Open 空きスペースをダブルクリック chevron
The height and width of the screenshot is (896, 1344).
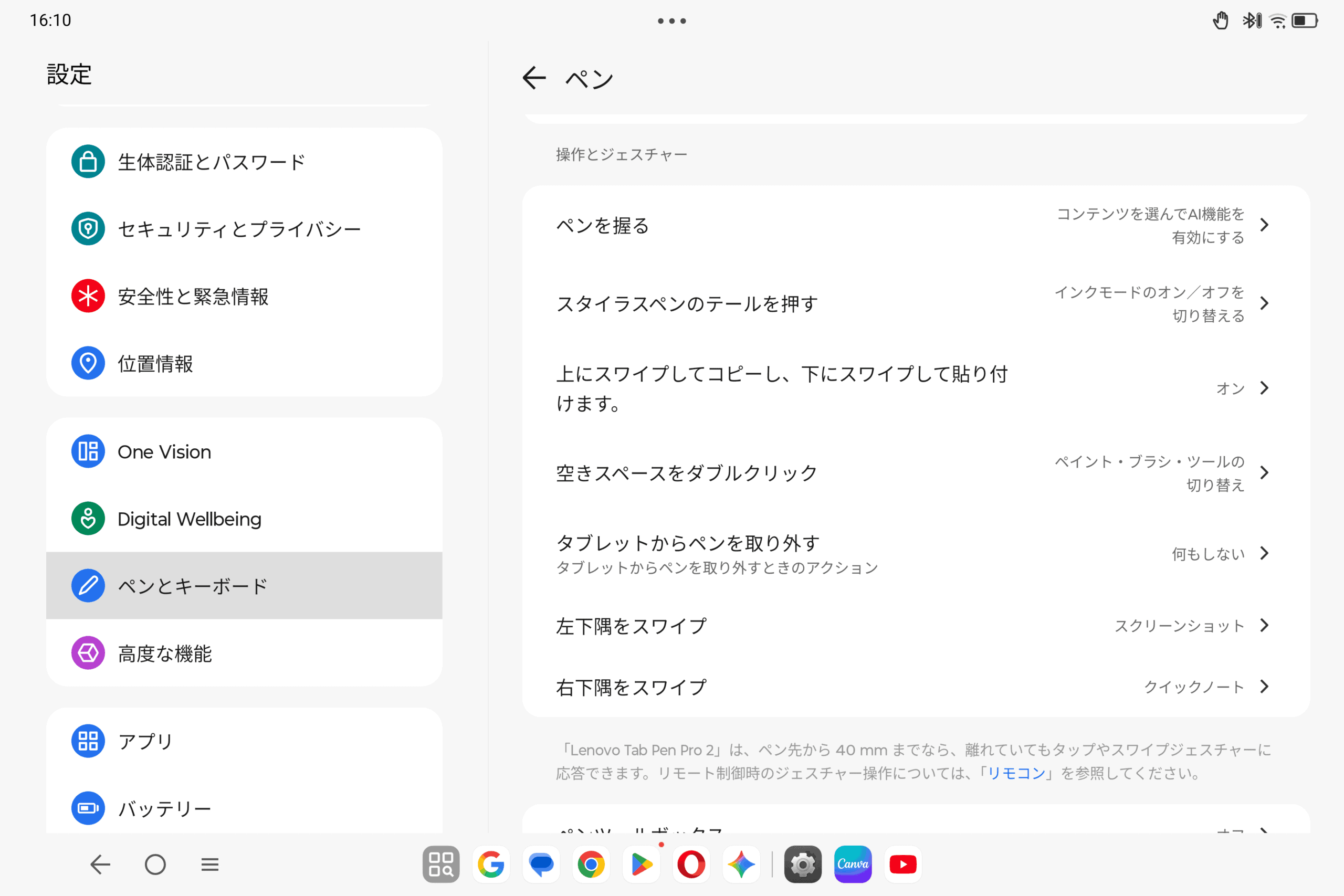(1265, 472)
